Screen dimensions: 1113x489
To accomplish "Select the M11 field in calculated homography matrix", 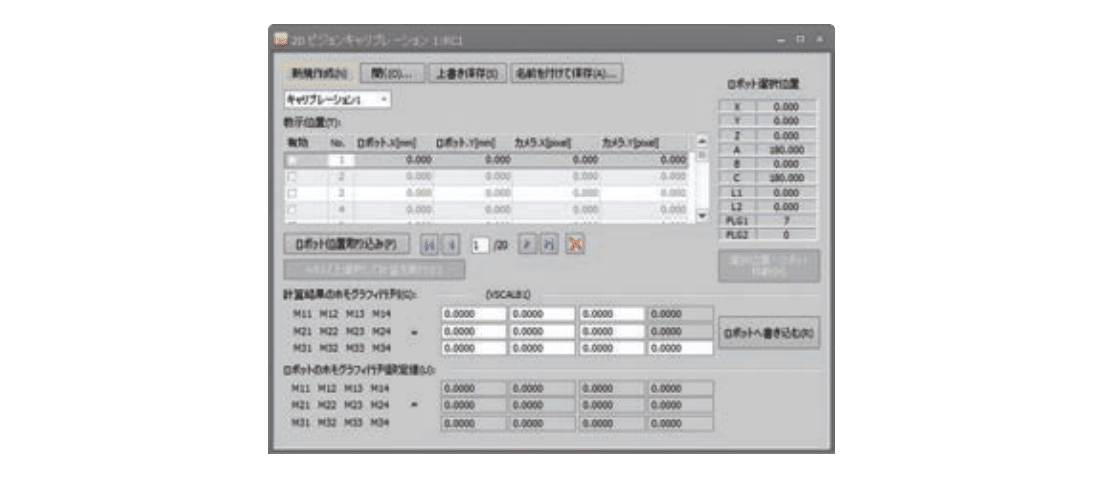I will pos(473,314).
